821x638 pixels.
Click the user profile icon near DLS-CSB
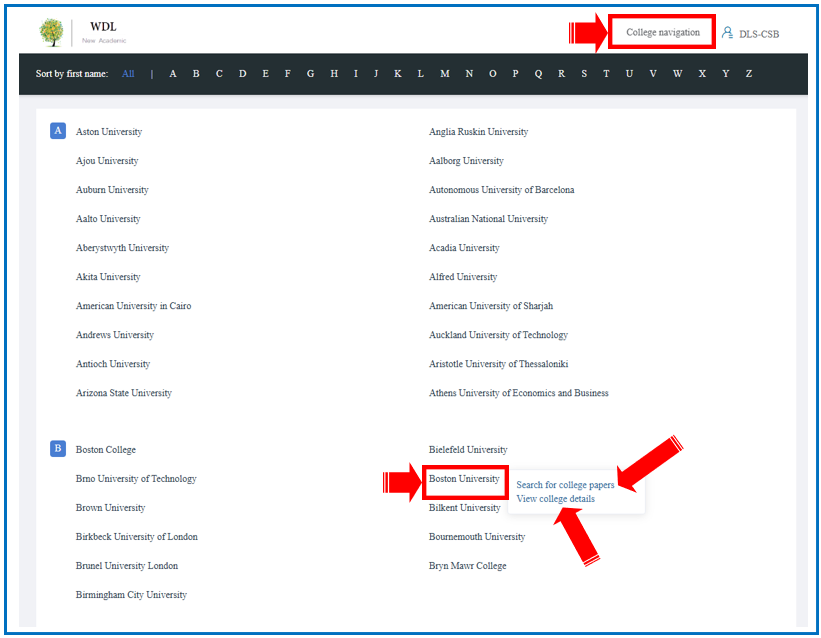pyautogui.click(x=727, y=32)
